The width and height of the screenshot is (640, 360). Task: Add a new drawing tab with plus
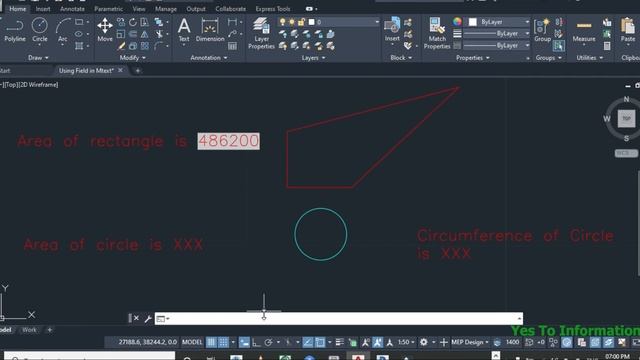[x=138, y=71]
